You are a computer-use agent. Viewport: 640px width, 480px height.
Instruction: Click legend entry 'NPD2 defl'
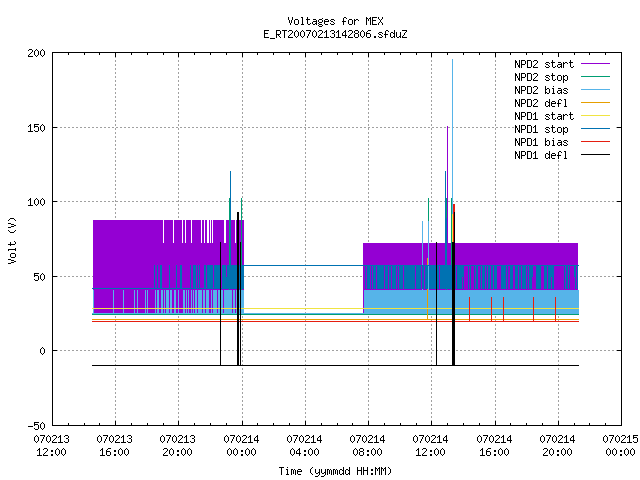click(541, 103)
